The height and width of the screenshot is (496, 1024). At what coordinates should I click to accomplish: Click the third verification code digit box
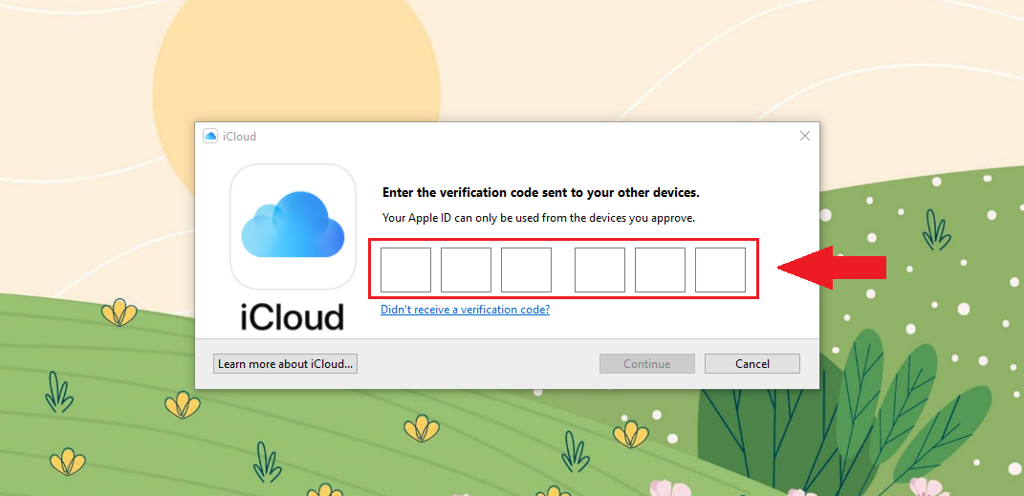point(526,270)
